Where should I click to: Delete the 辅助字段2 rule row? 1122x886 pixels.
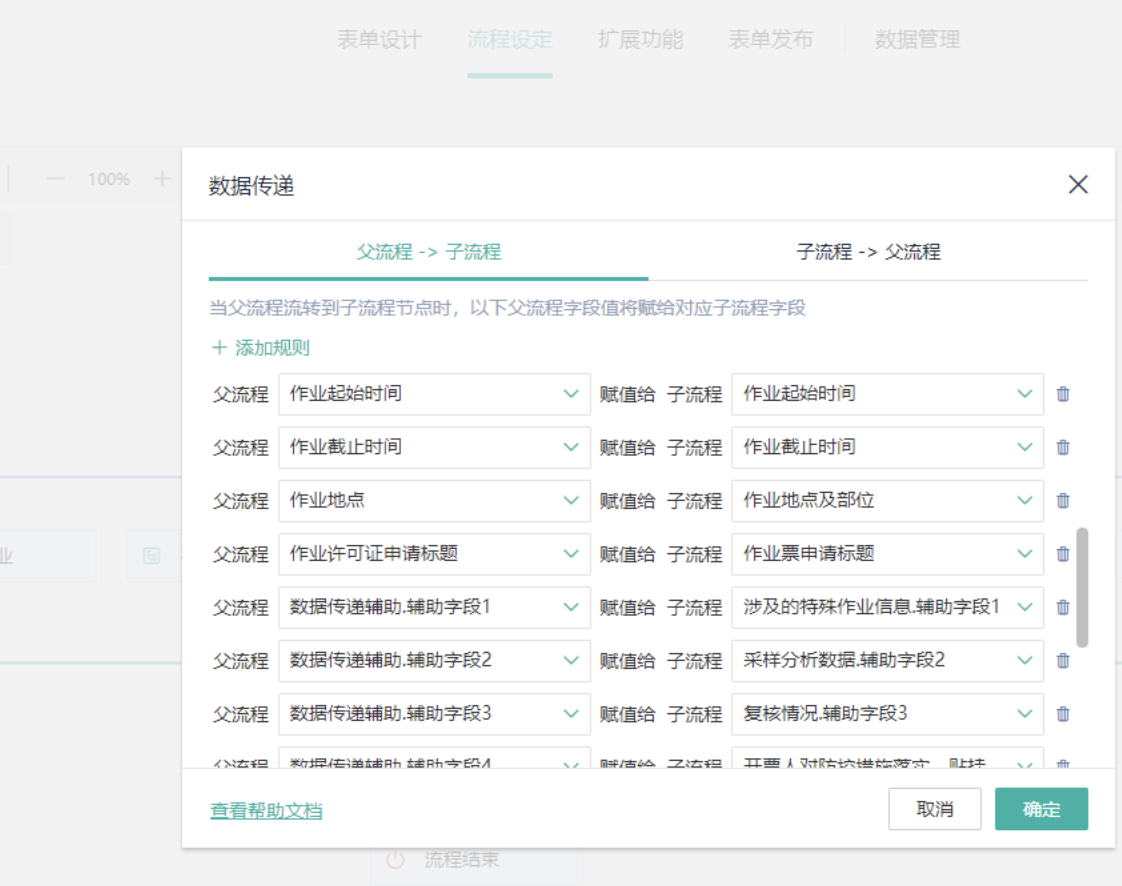click(1063, 660)
